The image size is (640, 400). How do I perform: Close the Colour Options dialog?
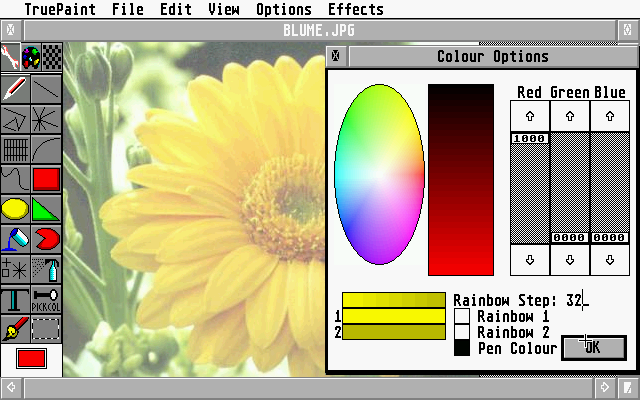tap(336, 56)
